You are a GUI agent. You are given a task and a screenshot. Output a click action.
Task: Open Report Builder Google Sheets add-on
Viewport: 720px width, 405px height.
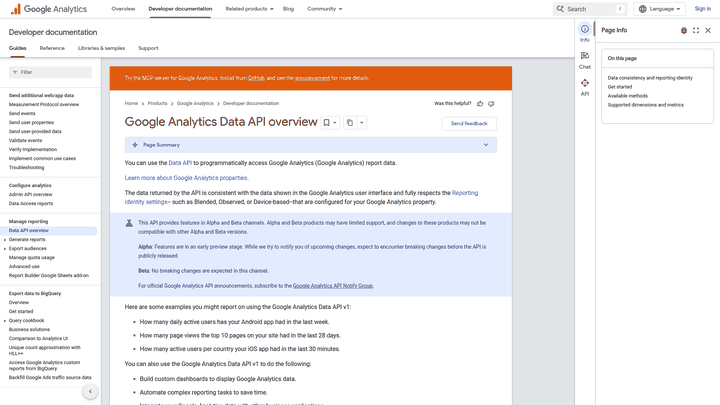pos(49,276)
